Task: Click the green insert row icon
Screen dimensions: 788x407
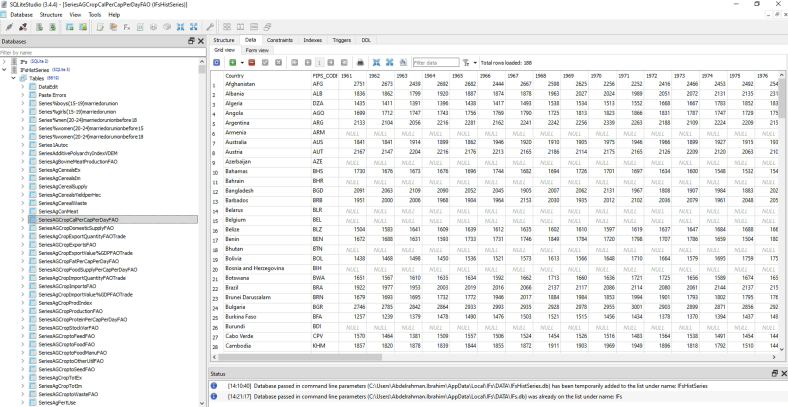Action: pos(235,62)
